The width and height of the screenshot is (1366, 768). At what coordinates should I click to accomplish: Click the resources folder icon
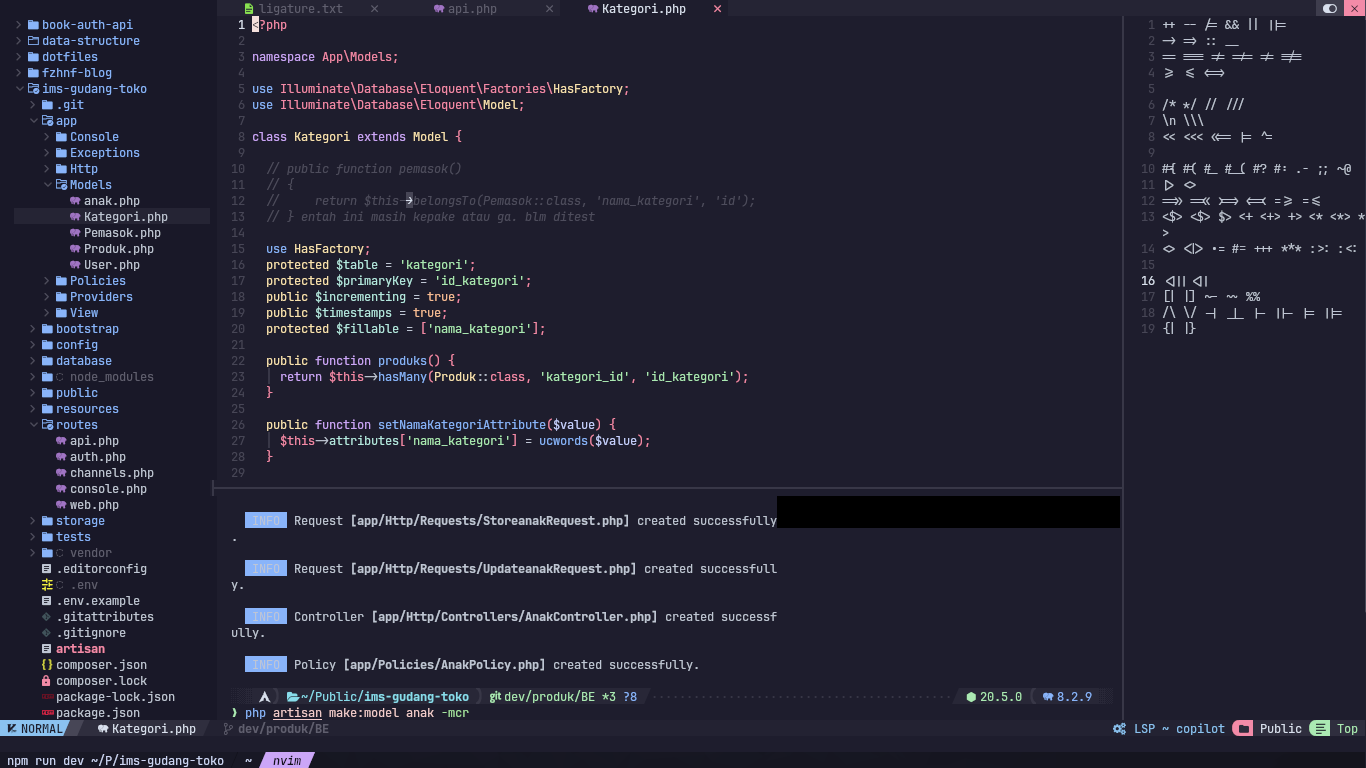[47, 409]
